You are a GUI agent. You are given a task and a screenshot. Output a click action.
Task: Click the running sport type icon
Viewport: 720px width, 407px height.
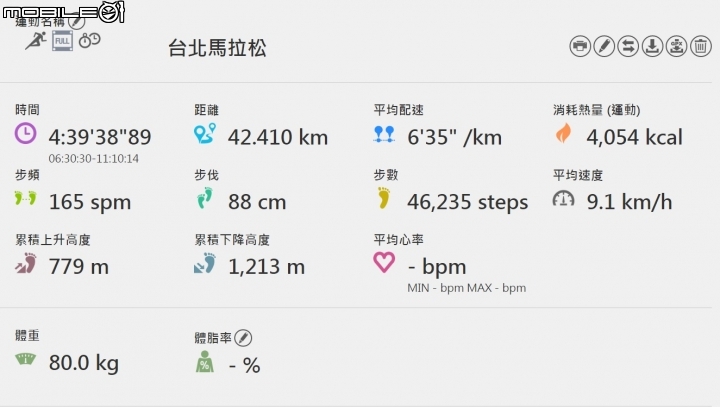(x=36, y=41)
